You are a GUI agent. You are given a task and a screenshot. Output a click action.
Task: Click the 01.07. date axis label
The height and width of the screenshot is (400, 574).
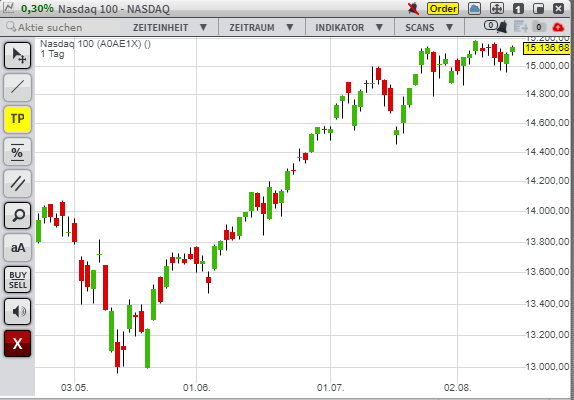click(x=331, y=387)
